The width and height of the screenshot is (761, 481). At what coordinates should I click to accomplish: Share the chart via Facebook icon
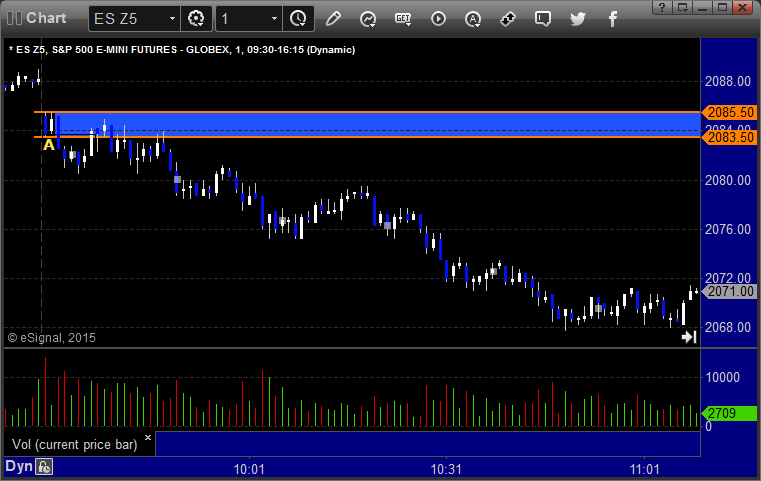tap(612, 19)
